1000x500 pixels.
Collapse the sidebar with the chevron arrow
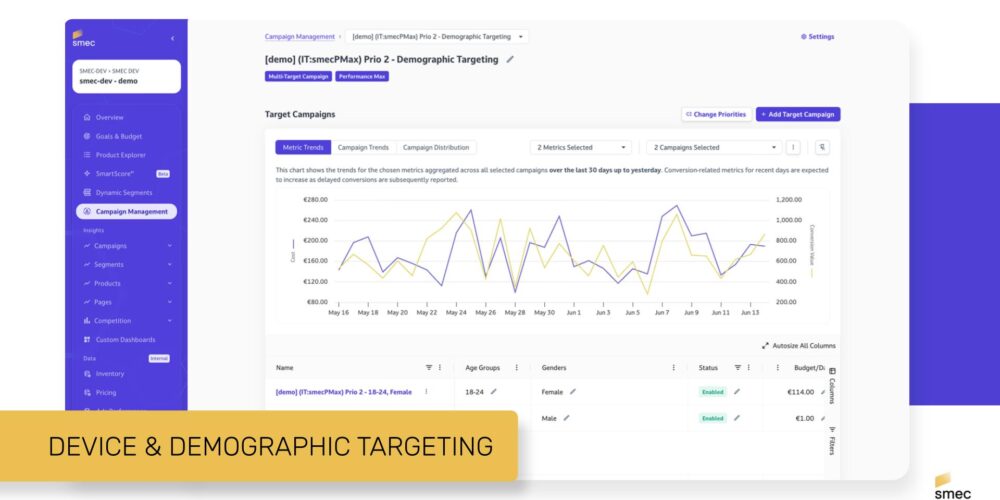(172, 39)
